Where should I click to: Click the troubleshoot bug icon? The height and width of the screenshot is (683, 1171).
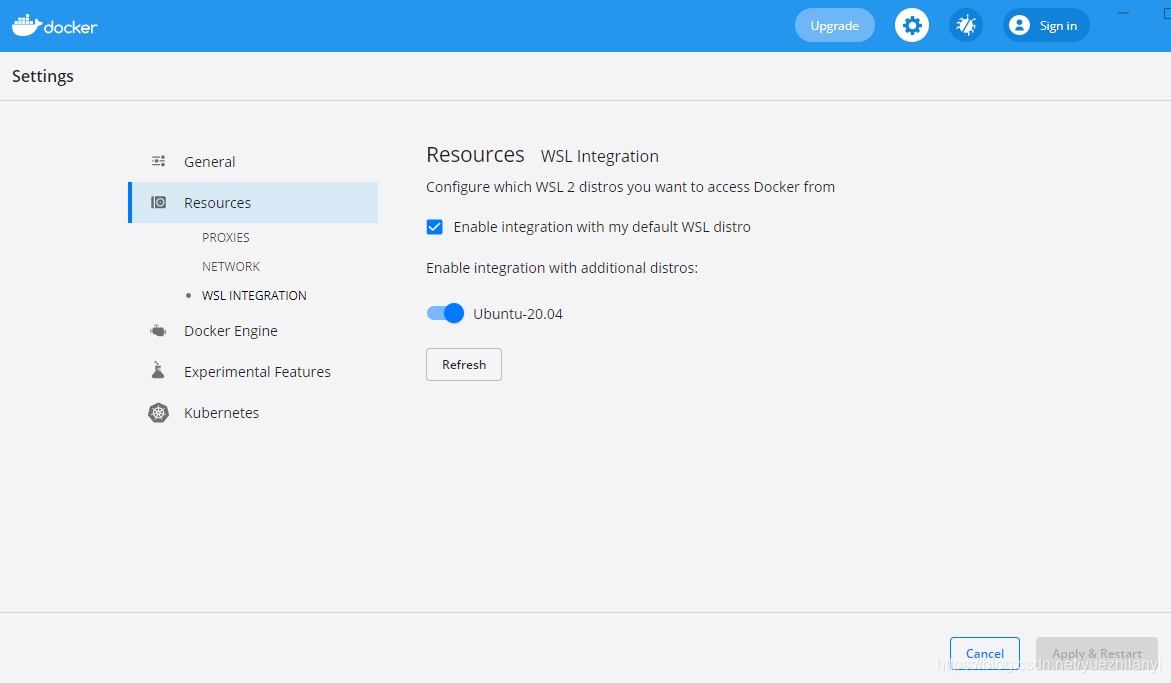point(965,25)
